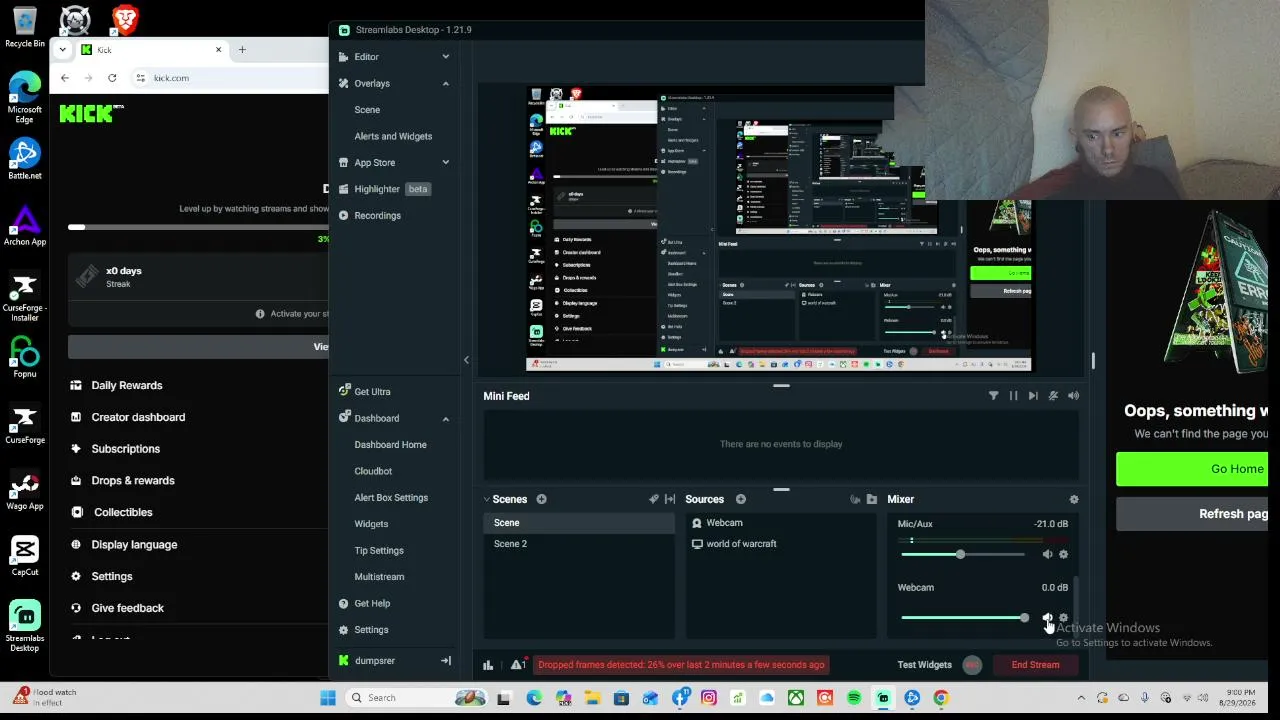Select Scene 2 in the Scenes list
Viewport: 1280px width, 720px height.
[x=579, y=544]
